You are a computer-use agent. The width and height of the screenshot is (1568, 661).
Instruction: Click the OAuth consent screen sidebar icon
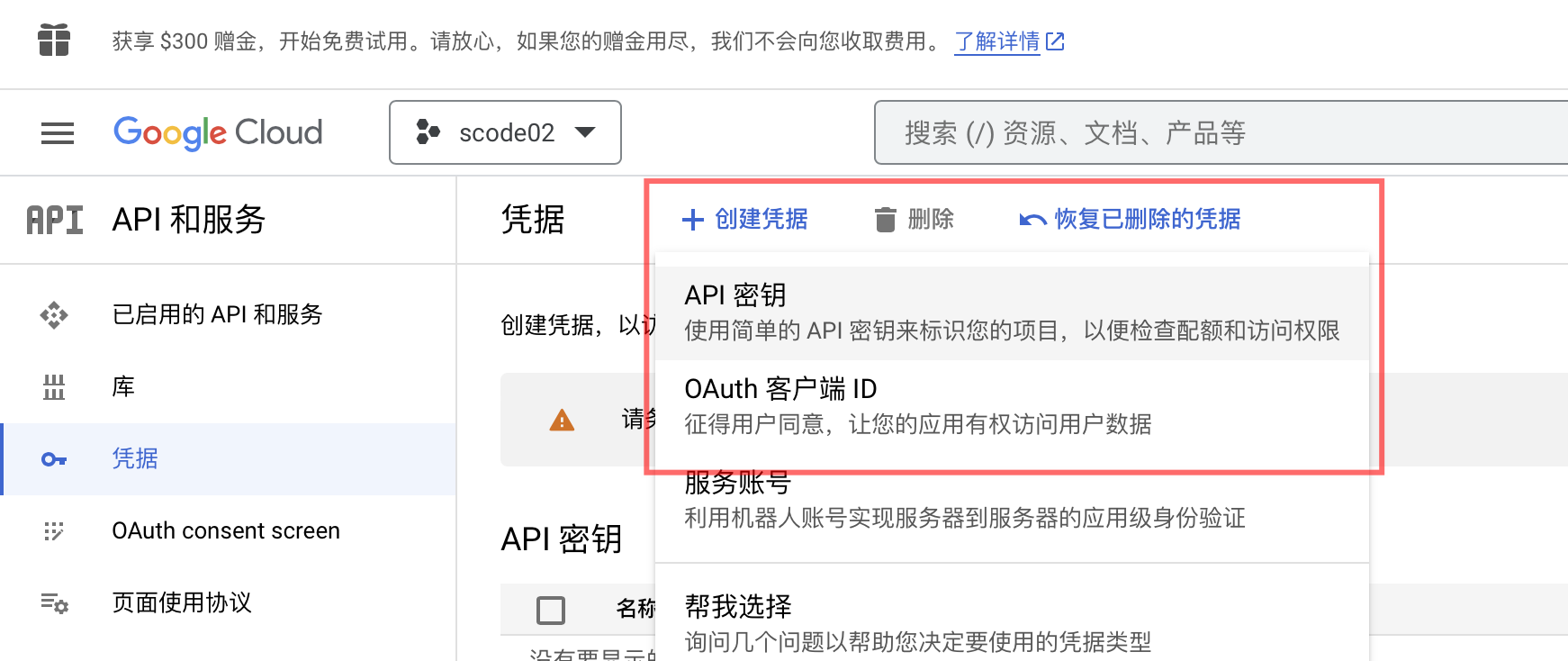click(54, 531)
